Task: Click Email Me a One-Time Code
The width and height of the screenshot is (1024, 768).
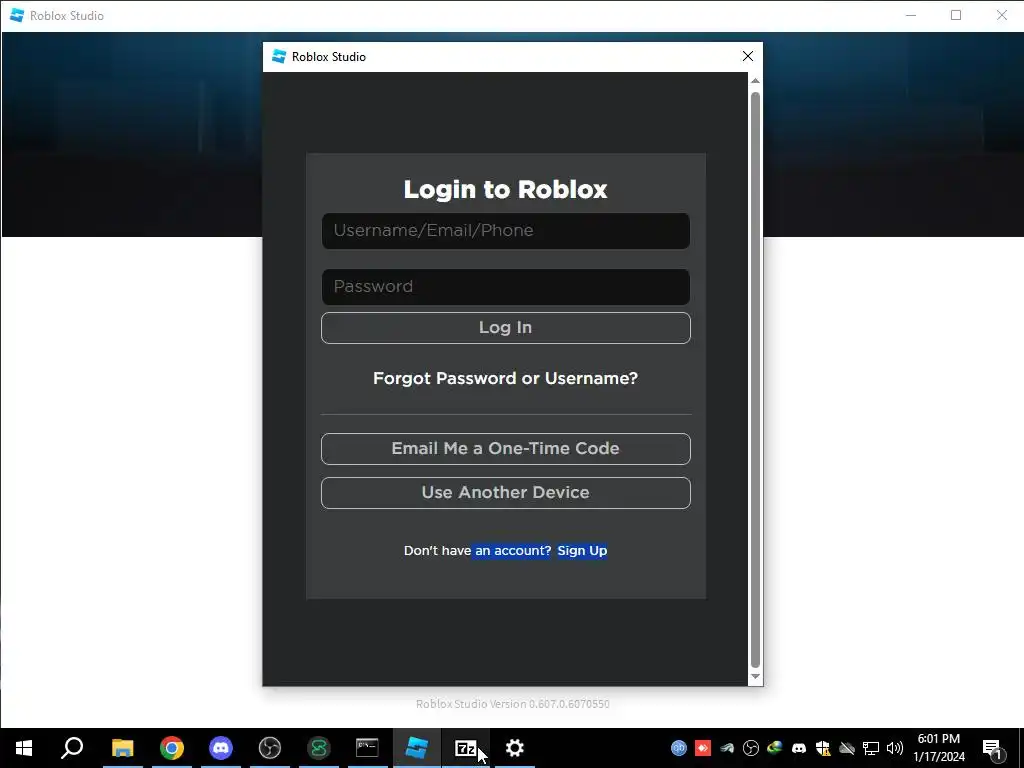Action: (x=505, y=449)
